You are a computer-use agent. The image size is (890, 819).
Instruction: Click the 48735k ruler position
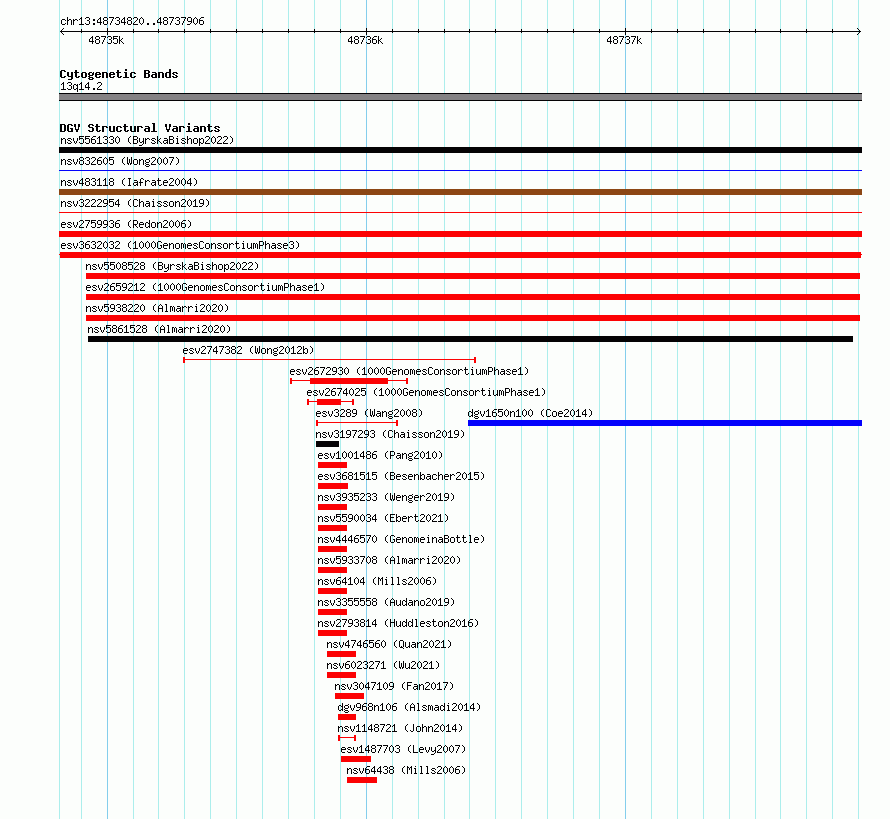coord(106,40)
